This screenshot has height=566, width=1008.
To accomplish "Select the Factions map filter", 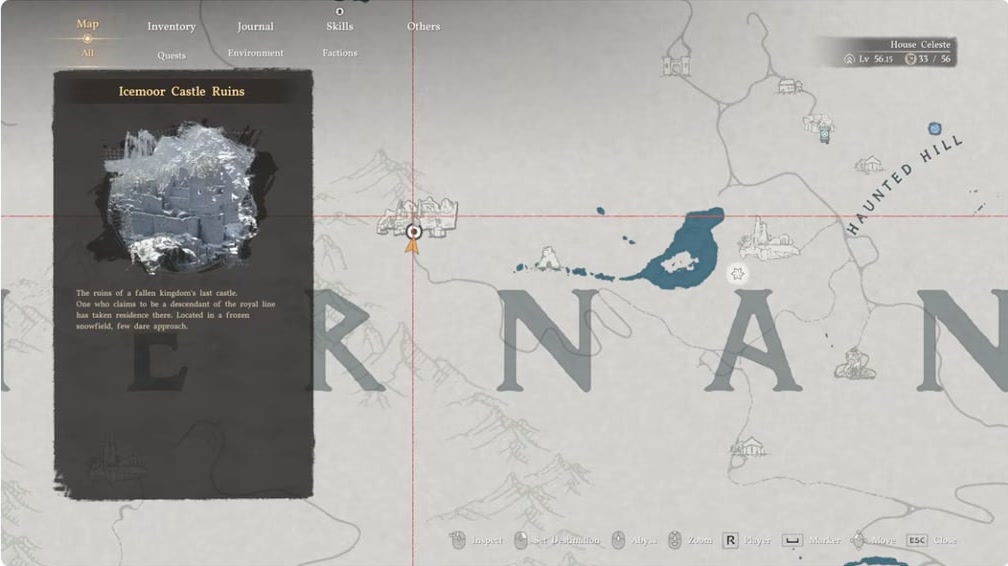I will 340,53.
